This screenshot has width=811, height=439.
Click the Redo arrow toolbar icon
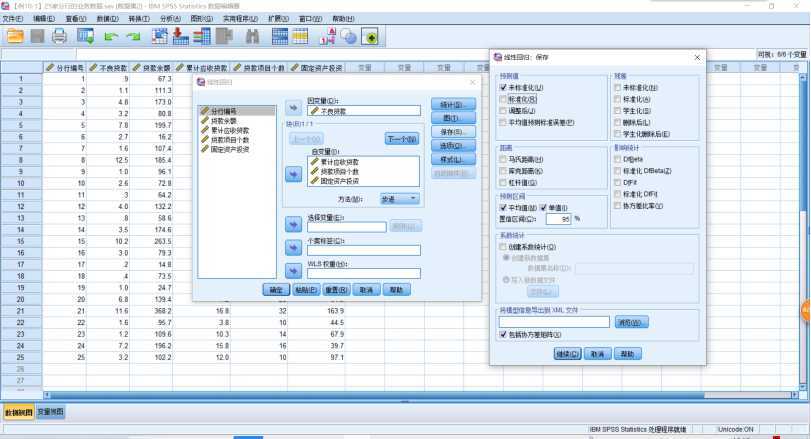[133, 37]
